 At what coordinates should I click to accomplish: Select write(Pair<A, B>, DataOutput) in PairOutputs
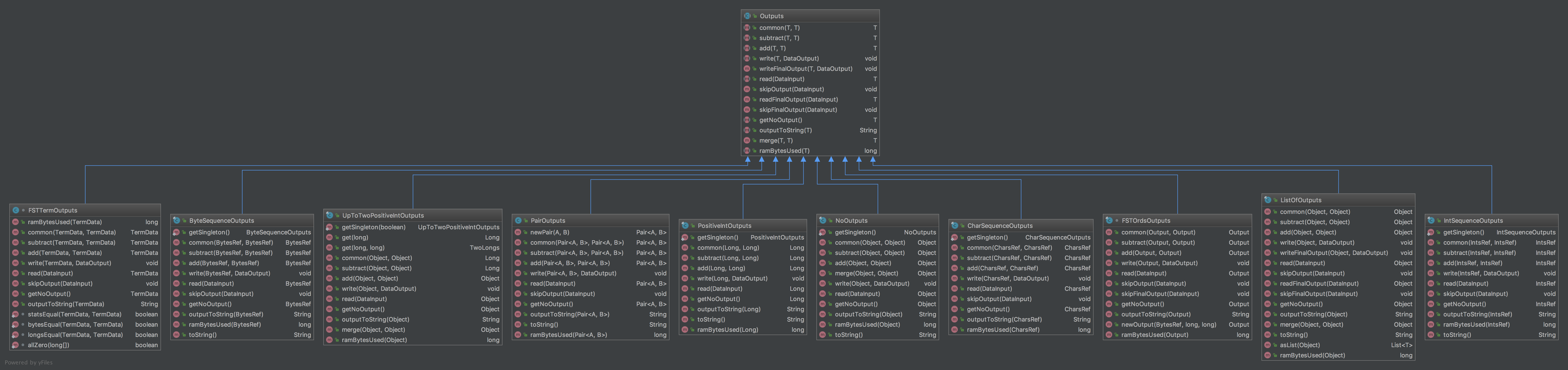pos(573,273)
